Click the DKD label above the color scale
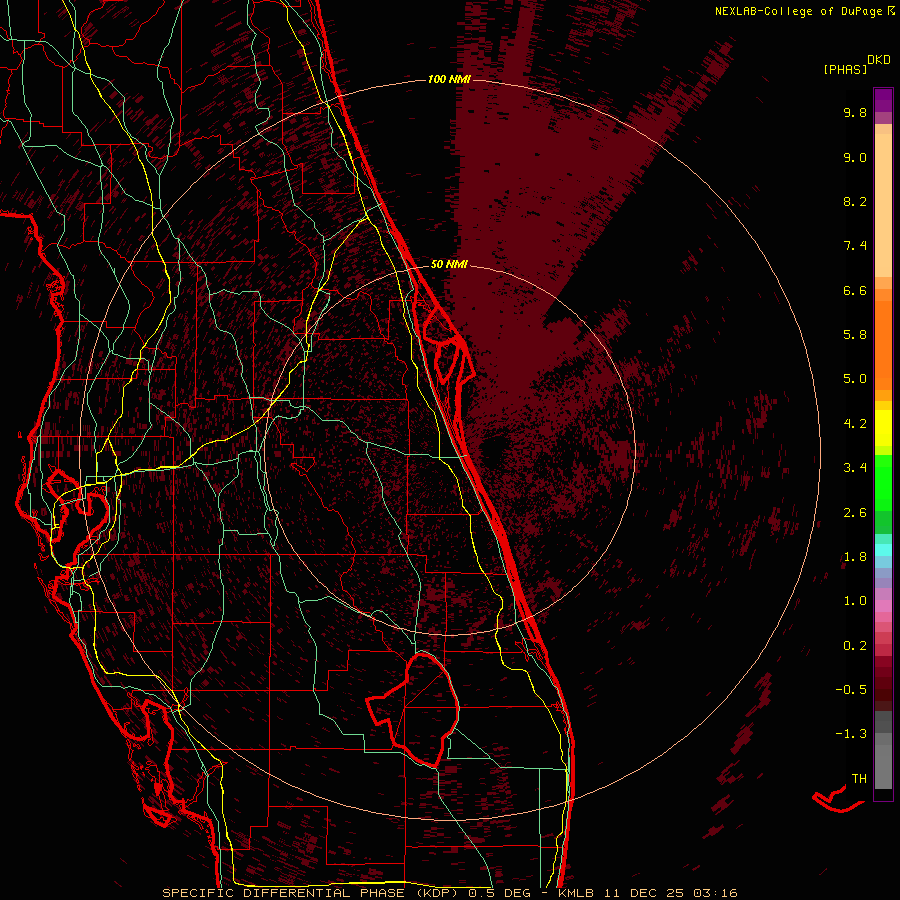This screenshot has height=900, width=900. [x=879, y=60]
